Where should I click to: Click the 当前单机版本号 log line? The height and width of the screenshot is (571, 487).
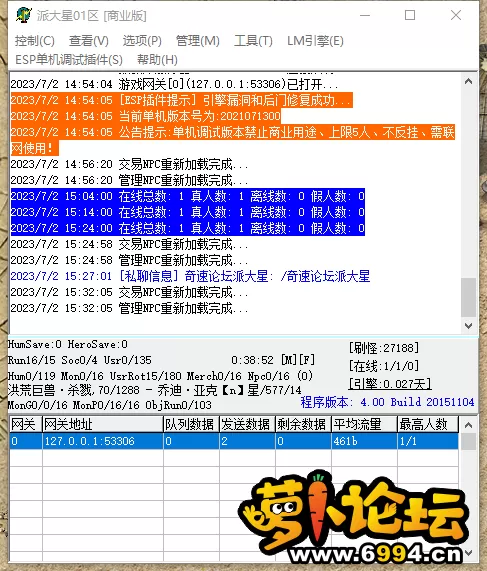(146, 116)
